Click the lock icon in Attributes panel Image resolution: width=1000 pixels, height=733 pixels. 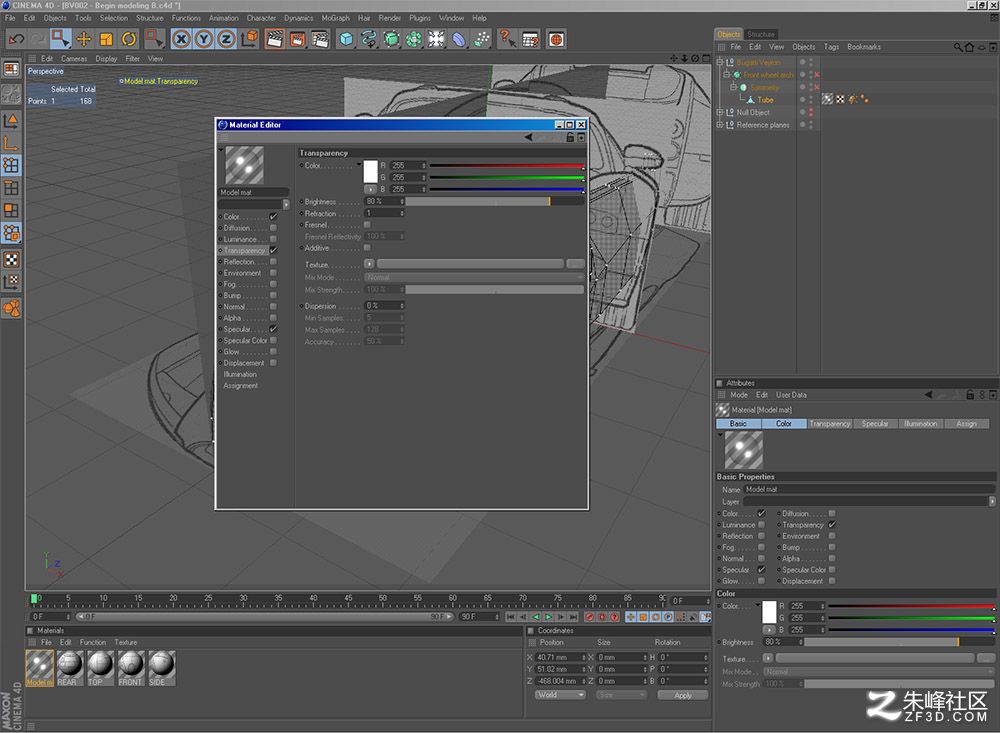[970, 395]
